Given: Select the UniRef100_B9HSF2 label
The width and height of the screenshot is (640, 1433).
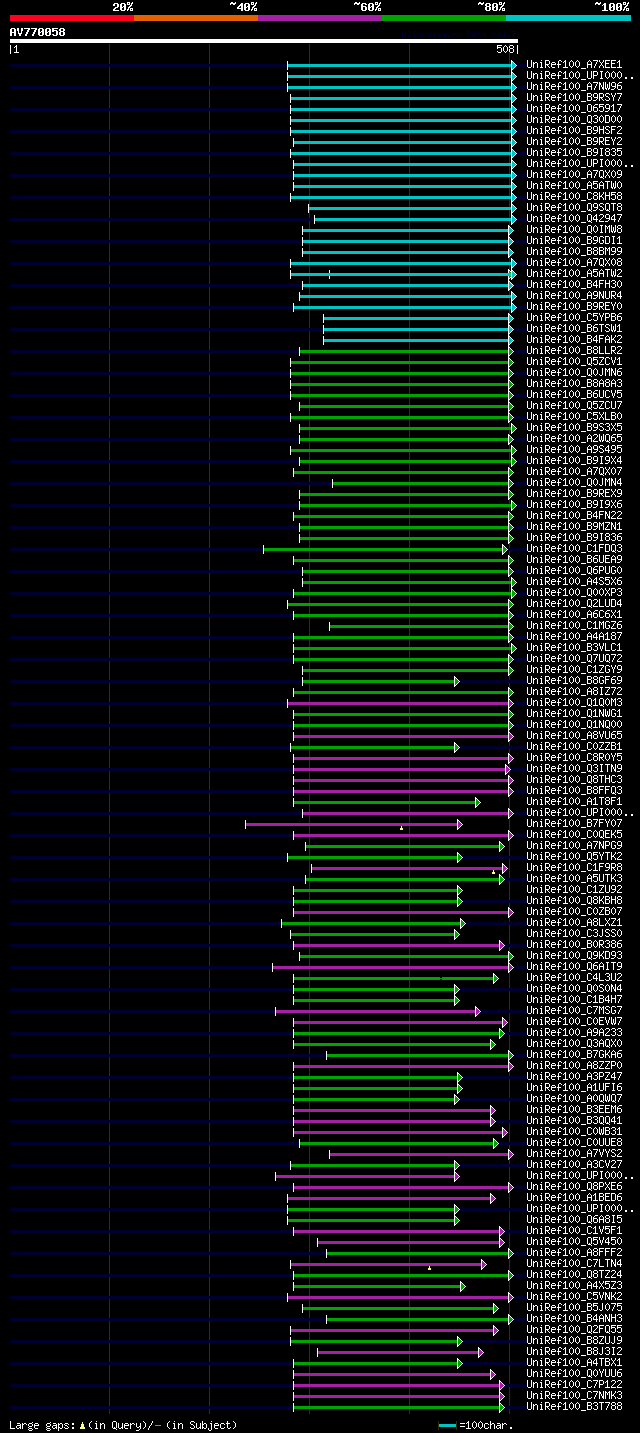Looking at the screenshot, I should pyautogui.click(x=575, y=130).
